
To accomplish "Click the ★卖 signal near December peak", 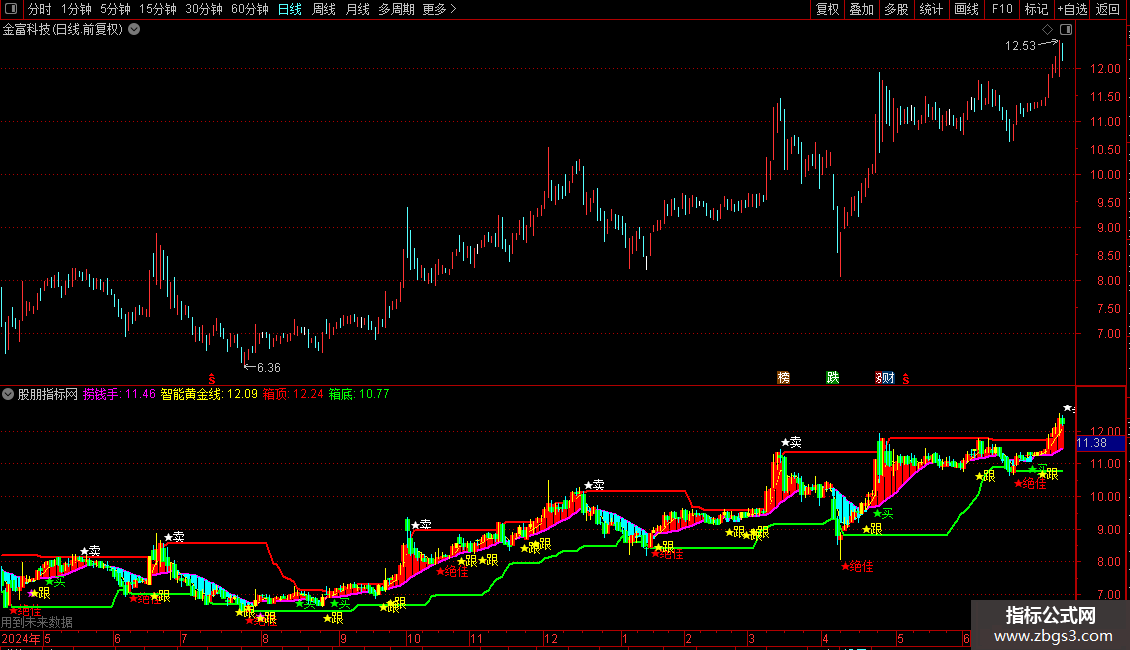I will coord(594,485).
